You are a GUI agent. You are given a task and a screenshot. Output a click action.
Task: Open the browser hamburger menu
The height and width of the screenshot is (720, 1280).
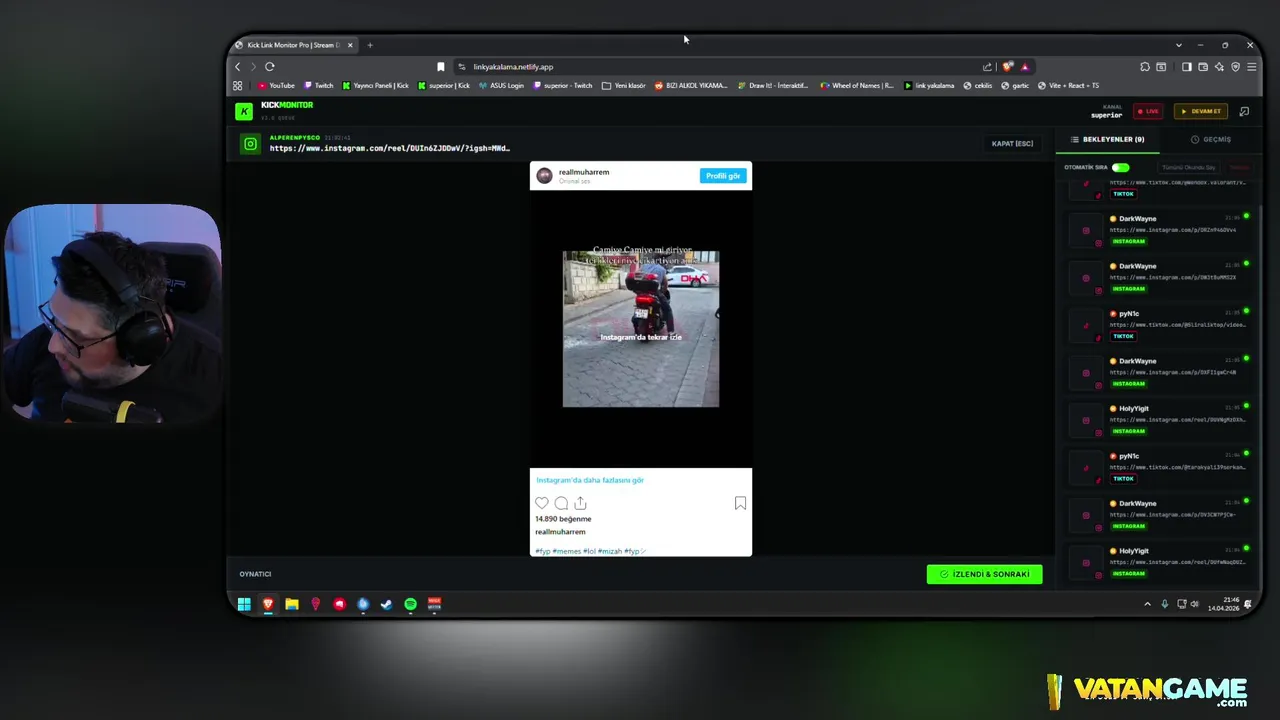point(1251,67)
